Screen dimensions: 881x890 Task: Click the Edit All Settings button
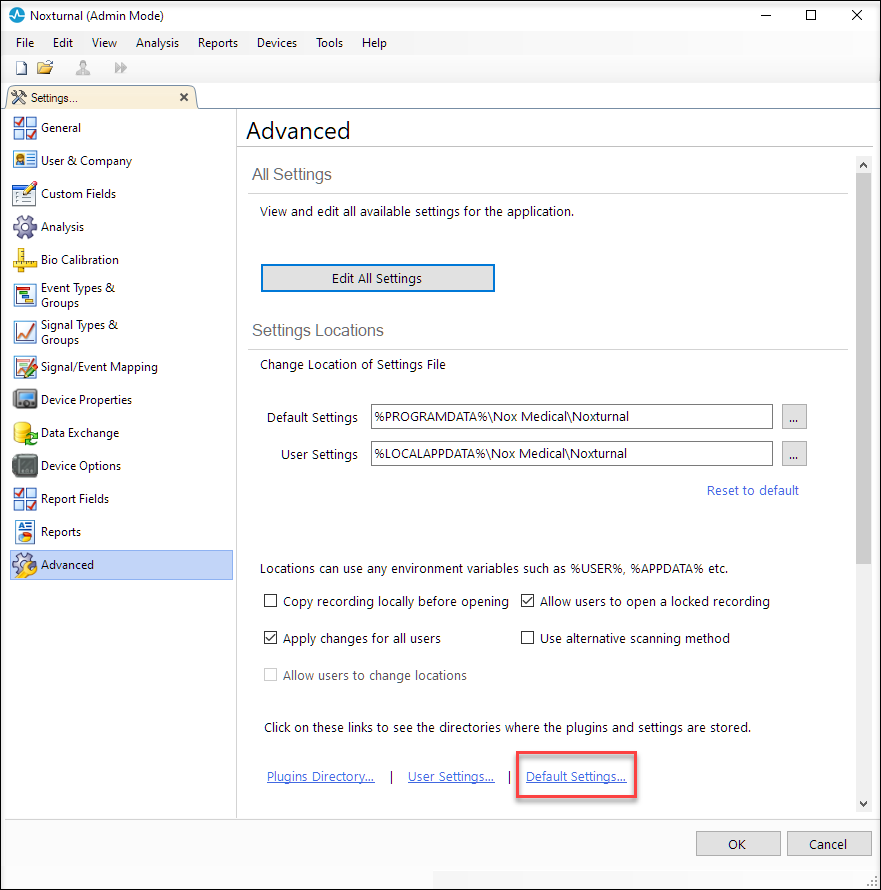click(377, 278)
